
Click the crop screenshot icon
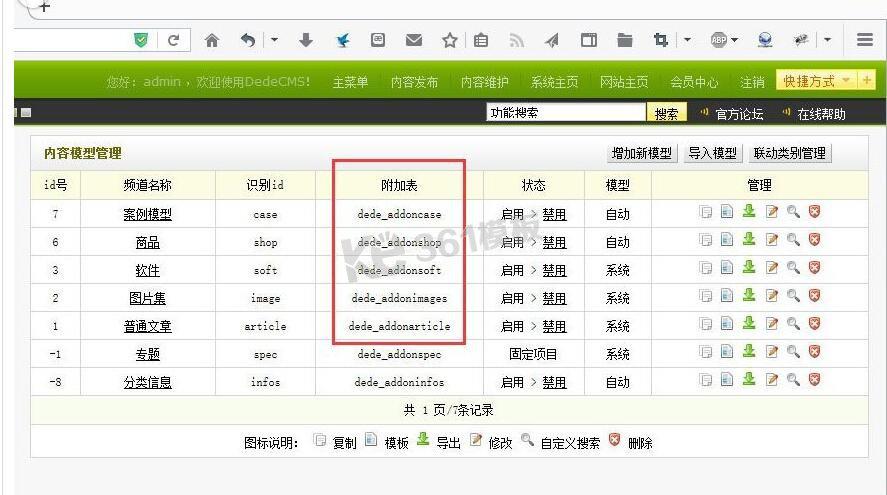coord(661,40)
